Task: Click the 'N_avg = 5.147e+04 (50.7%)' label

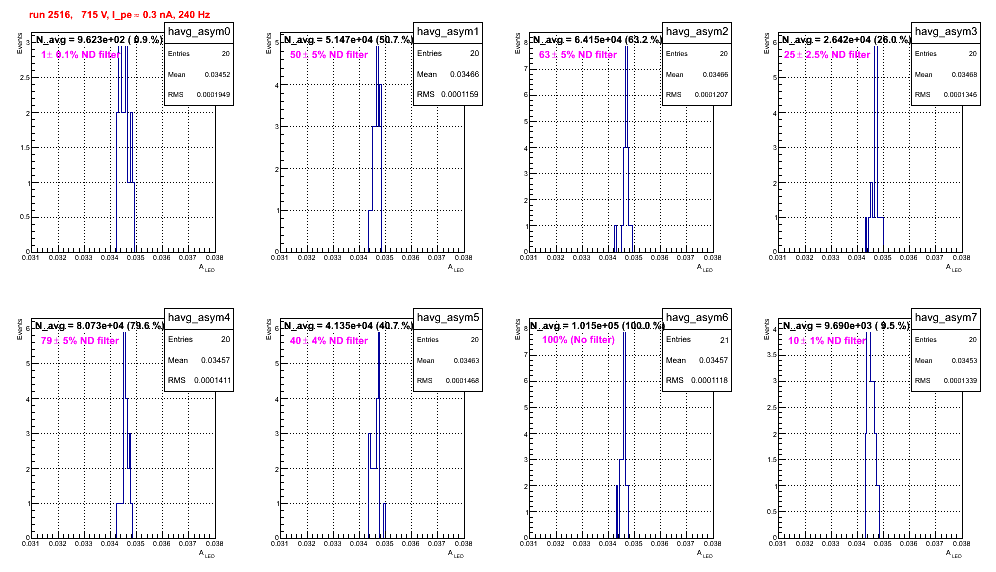Action: 348,40
